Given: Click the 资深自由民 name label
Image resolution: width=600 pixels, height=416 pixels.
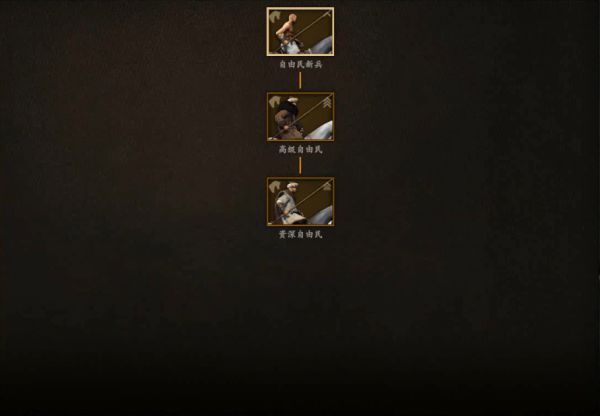Looking at the screenshot, I should pyautogui.click(x=300, y=234).
